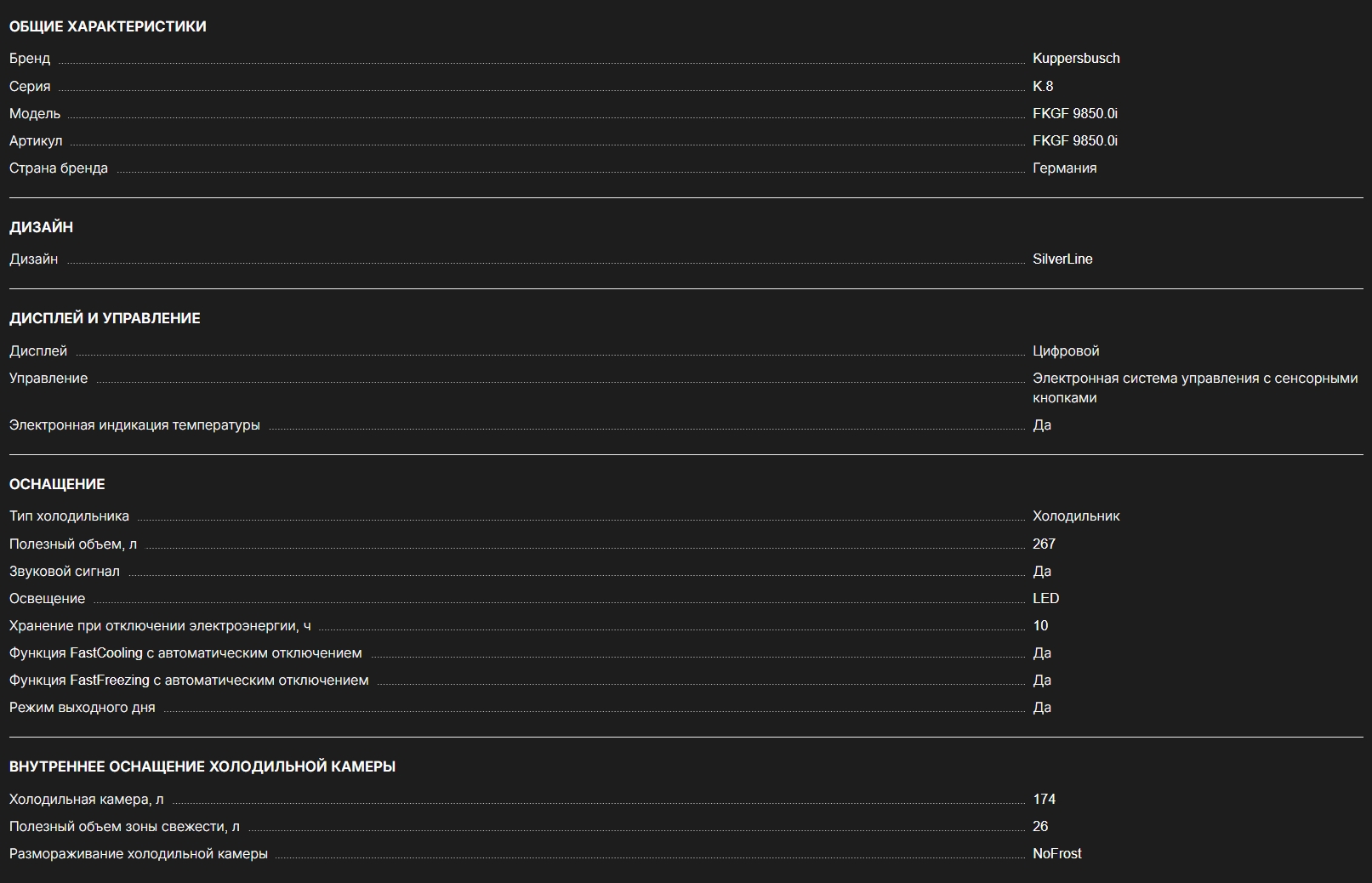Click the K.8 series value
Image resolution: width=1372 pixels, height=883 pixels.
[x=1042, y=86]
